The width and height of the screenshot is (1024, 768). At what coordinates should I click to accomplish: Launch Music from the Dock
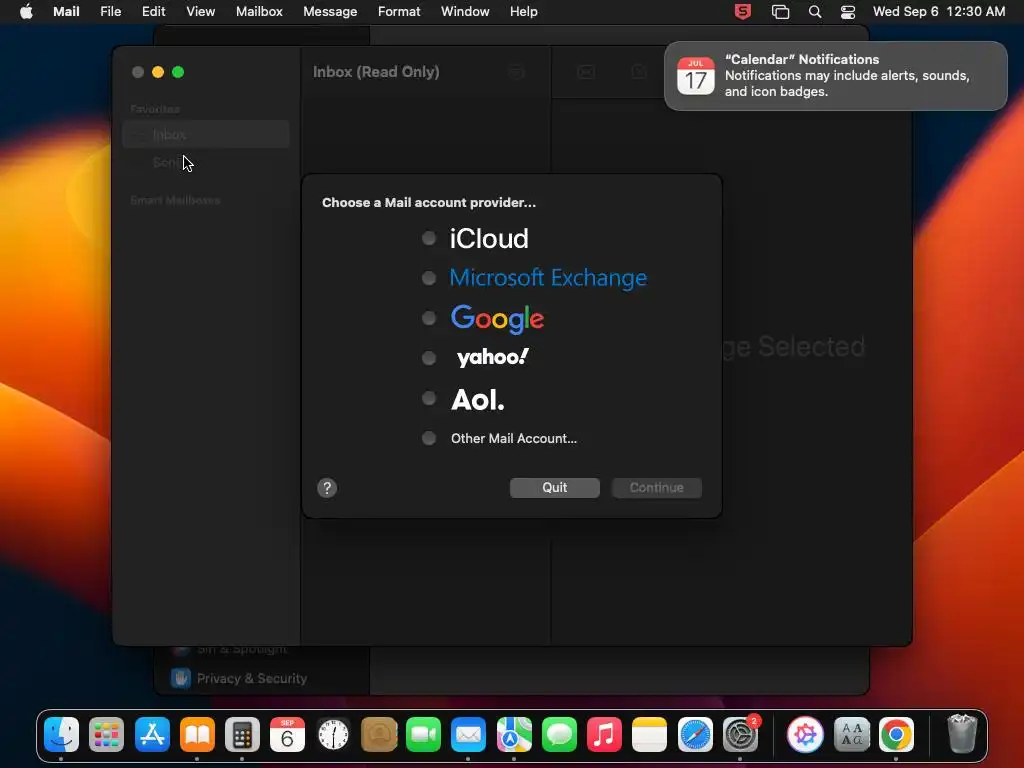[604, 734]
